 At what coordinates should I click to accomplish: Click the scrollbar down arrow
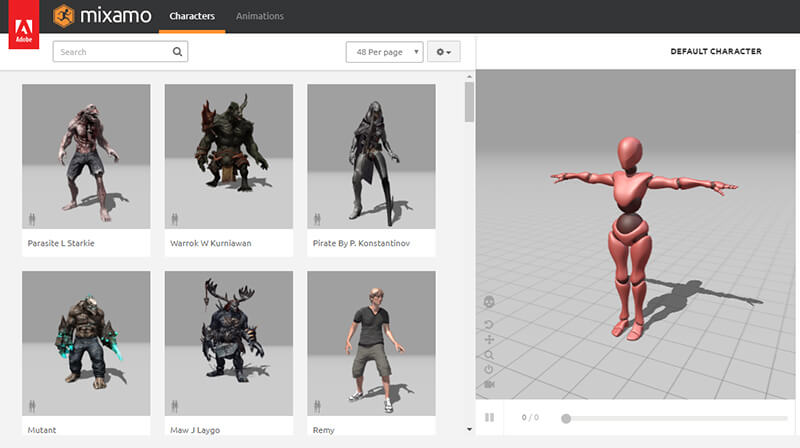pos(469,430)
